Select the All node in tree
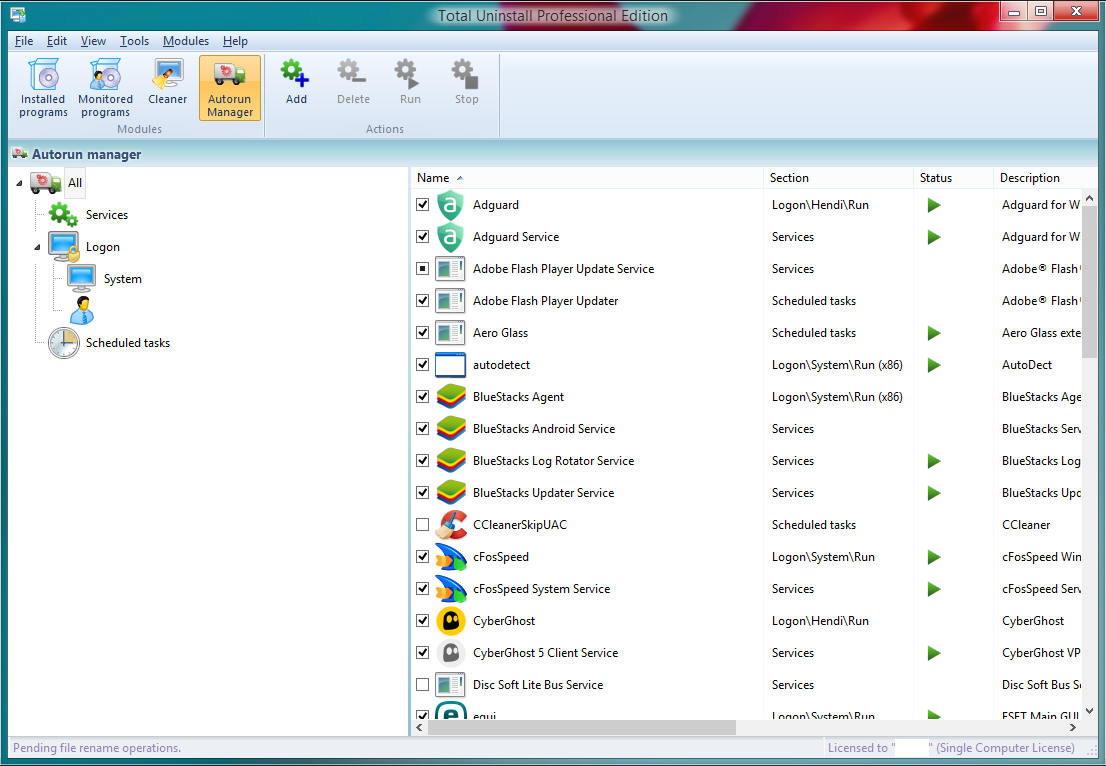The height and width of the screenshot is (766, 1106). point(75,183)
